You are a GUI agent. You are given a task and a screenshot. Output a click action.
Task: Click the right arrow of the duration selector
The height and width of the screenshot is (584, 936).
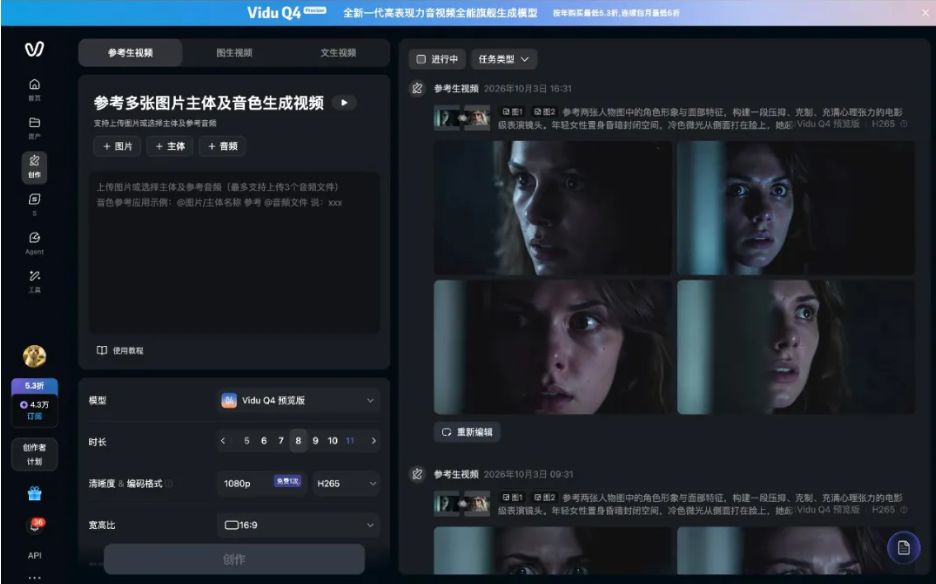point(374,441)
